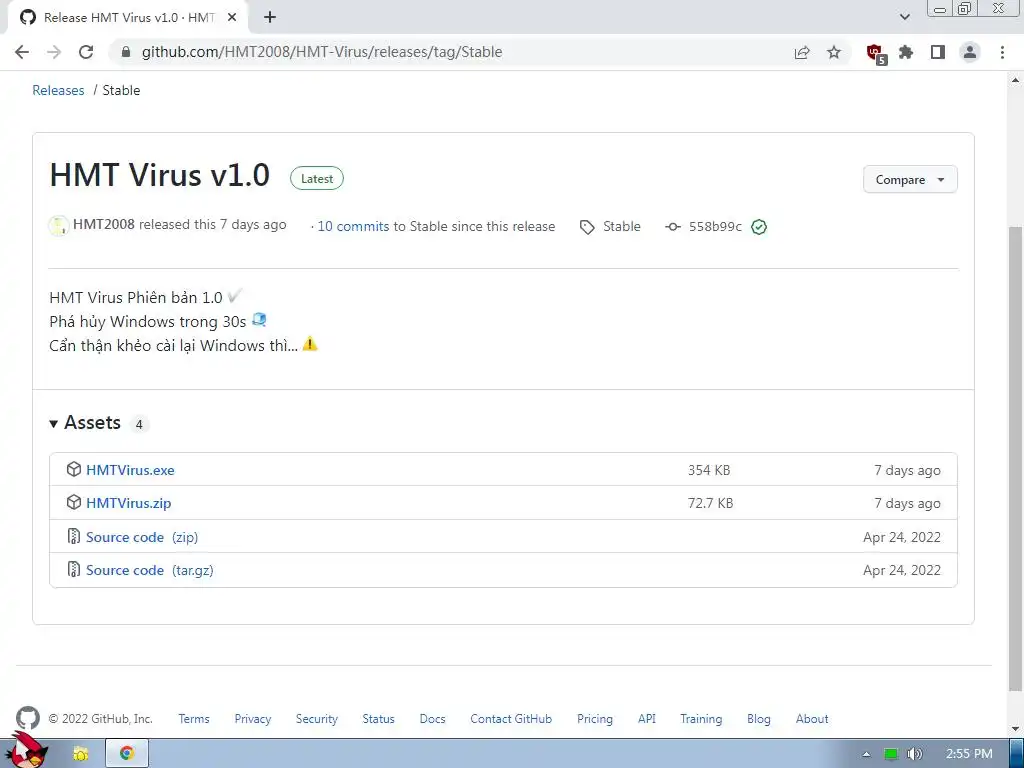Open the Security footer link
Screen dimensions: 1024x768
coord(317,718)
